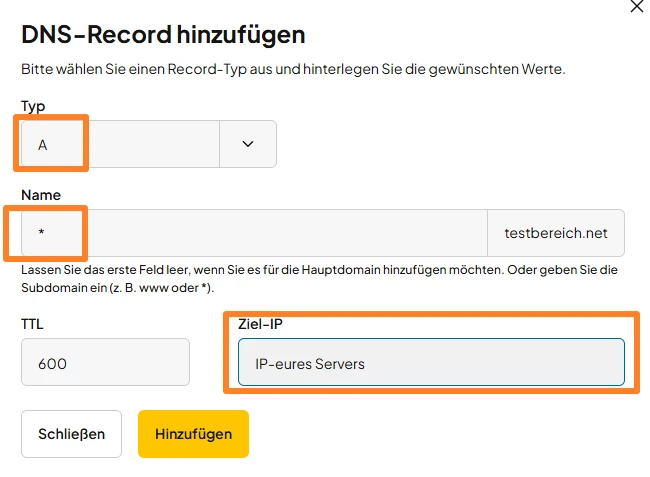This screenshot has height=477, width=650.
Task: Click the Ziel-IP label
Action: point(260,324)
